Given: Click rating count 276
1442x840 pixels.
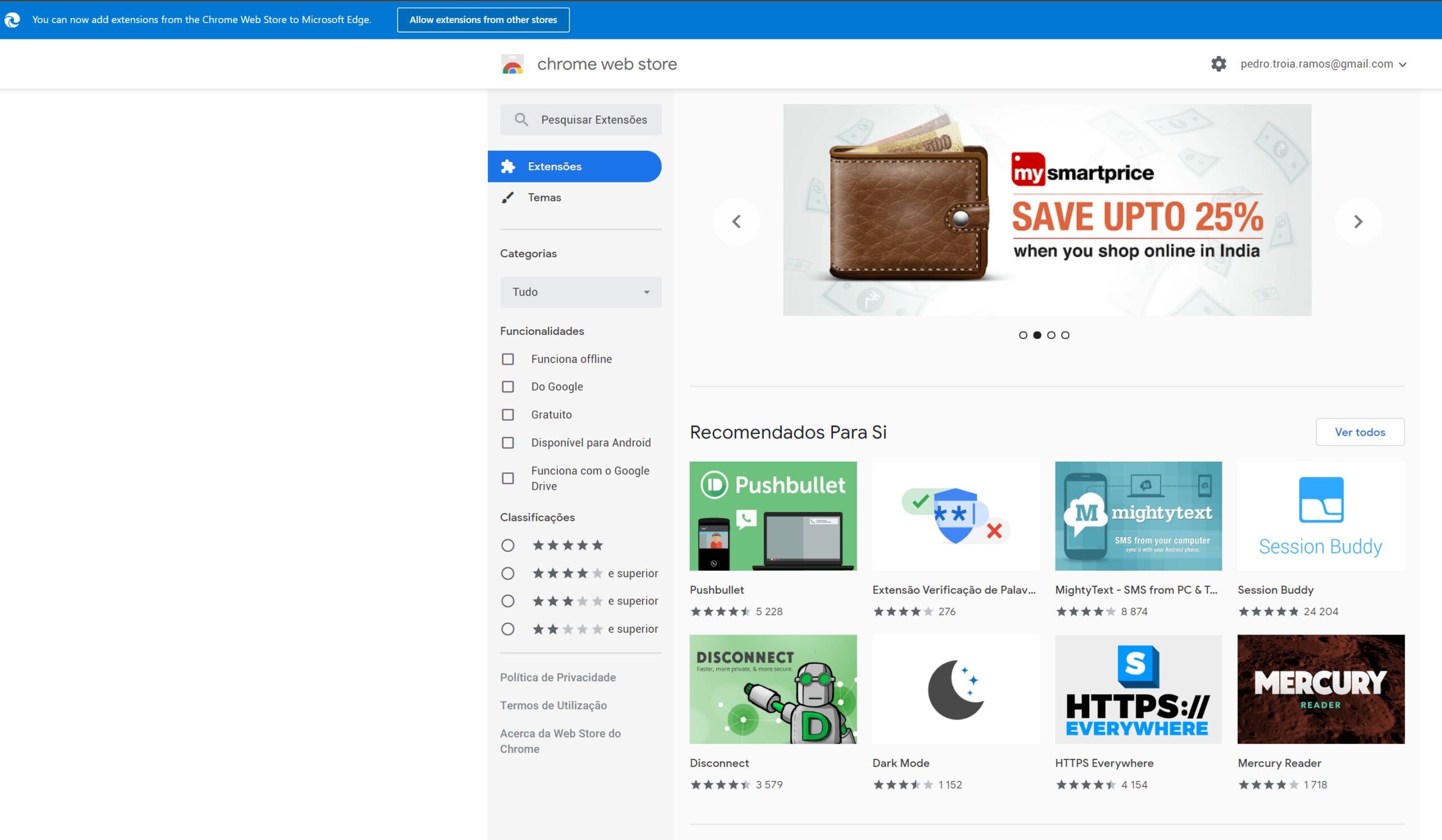Looking at the screenshot, I should point(946,611).
